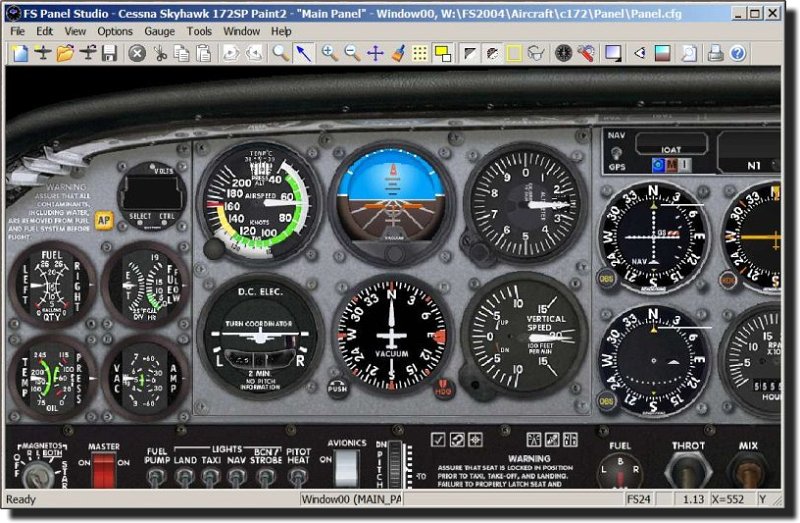The height and width of the screenshot is (523, 800).
Task: Click the red wrench settings icon
Action: pos(586,53)
